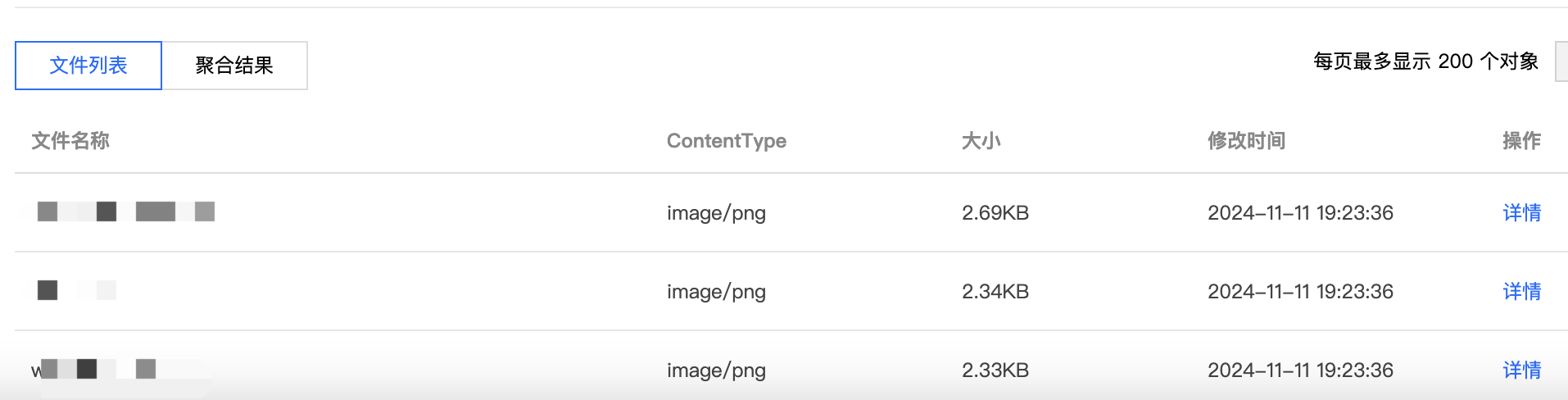Open 详情 for the 2.69KB file
1568x400 pixels.
(1521, 213)
